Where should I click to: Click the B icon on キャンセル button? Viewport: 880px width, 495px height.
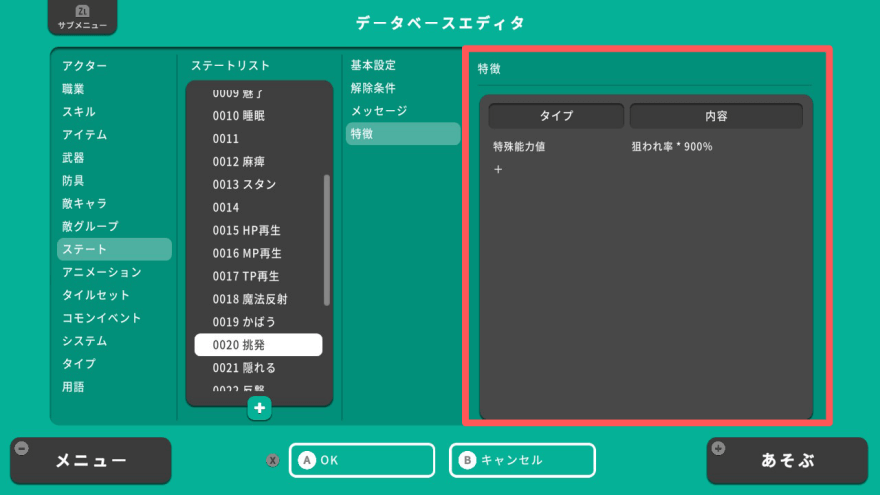click(x=467, y=460)
